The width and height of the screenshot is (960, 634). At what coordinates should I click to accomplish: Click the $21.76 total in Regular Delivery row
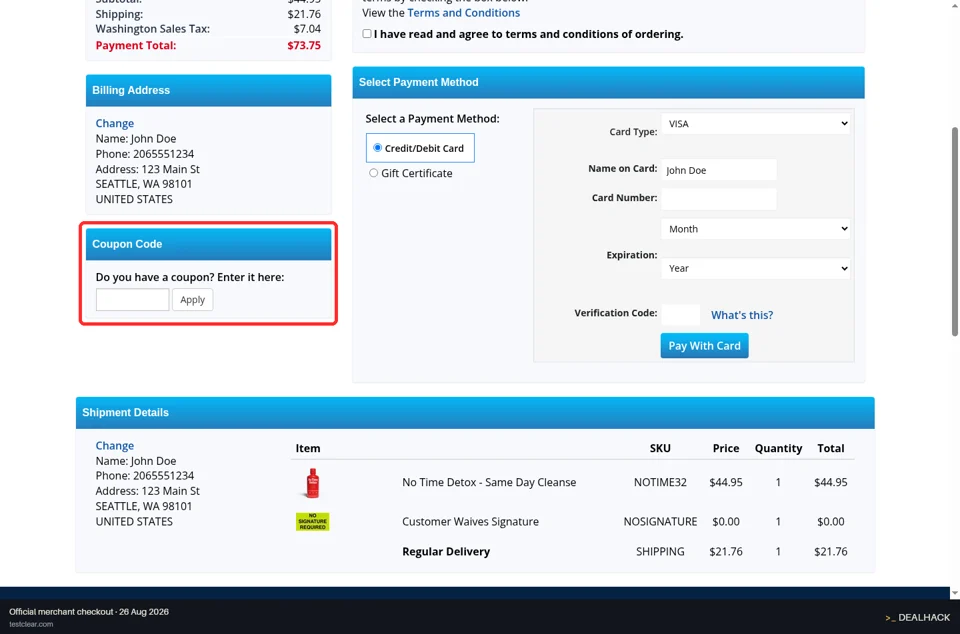(830, 551)
